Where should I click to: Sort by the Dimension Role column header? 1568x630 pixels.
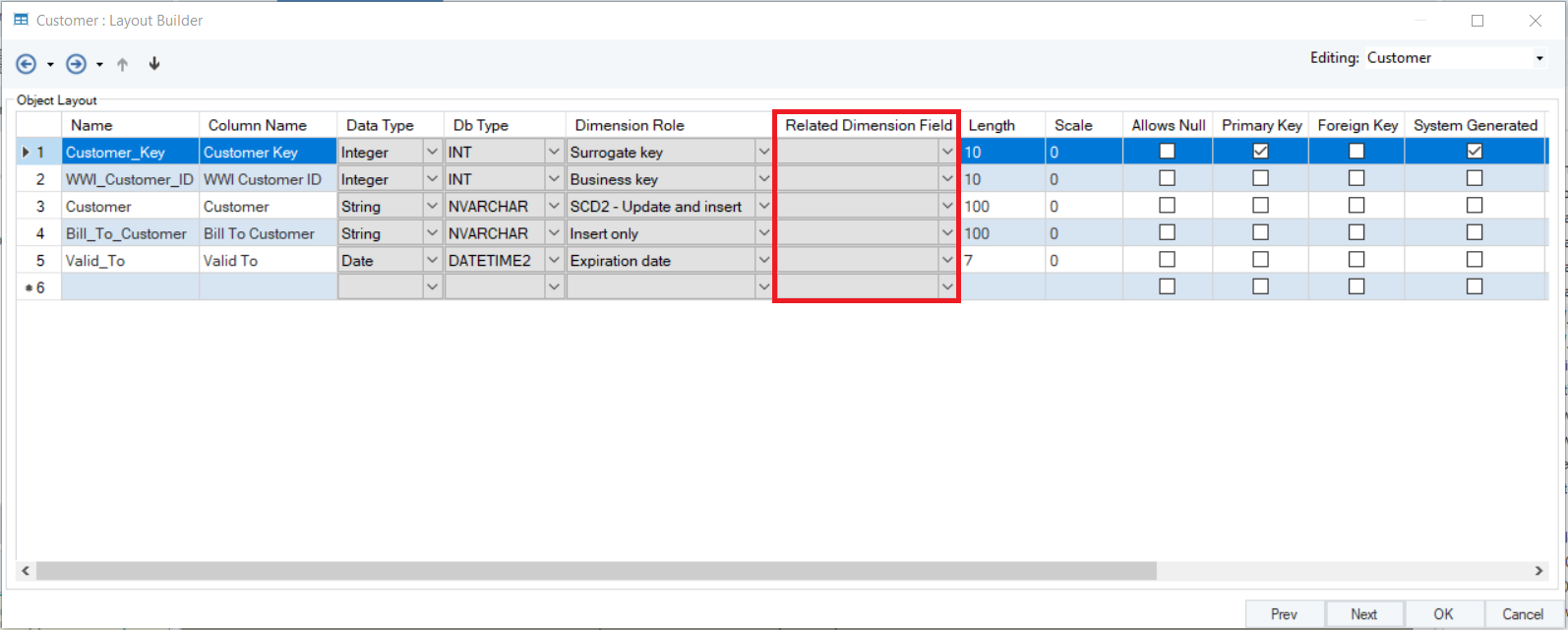(x=630, y=125)
